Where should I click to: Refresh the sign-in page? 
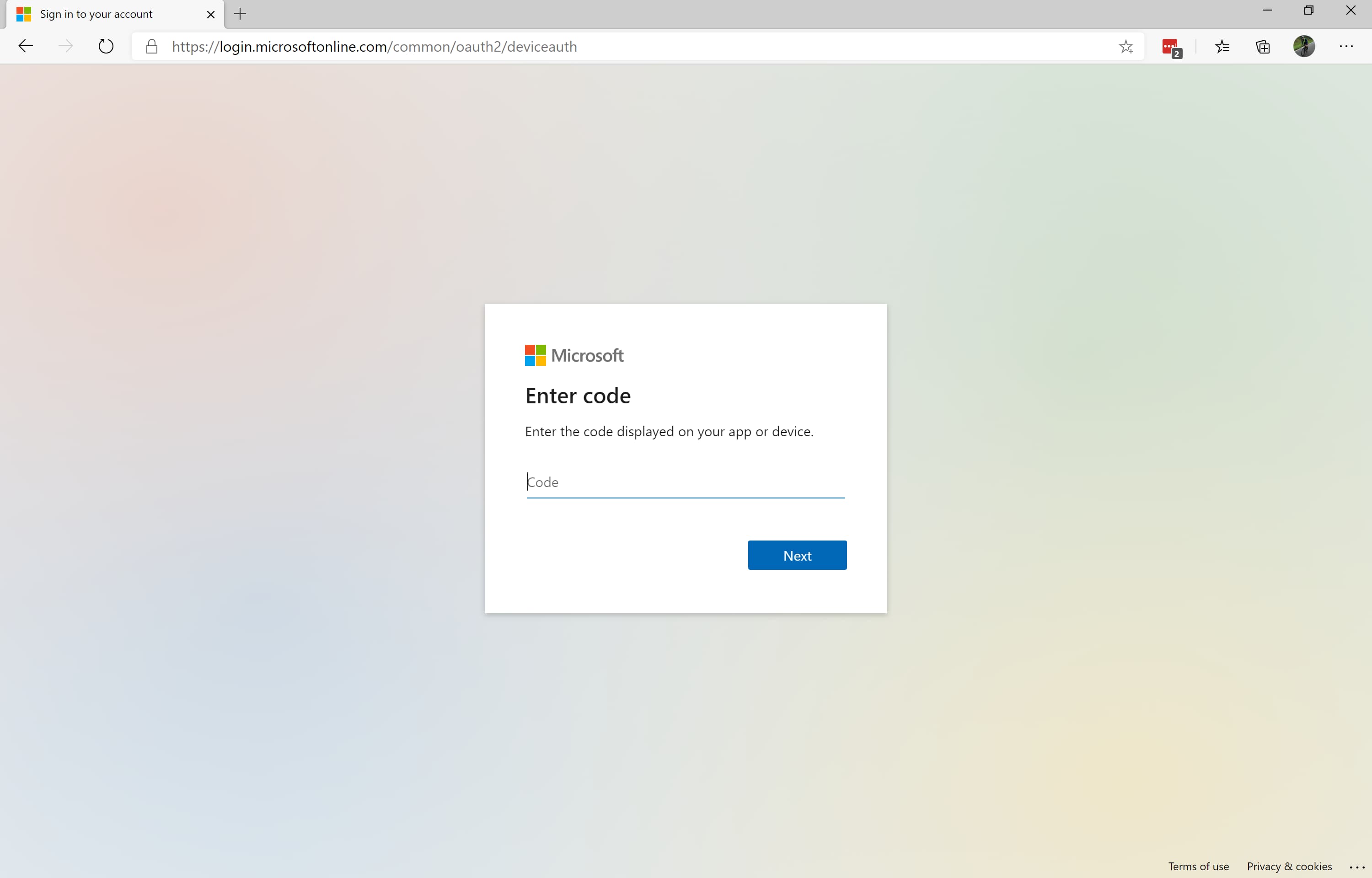pyautogui.click(x=106, y=46)
